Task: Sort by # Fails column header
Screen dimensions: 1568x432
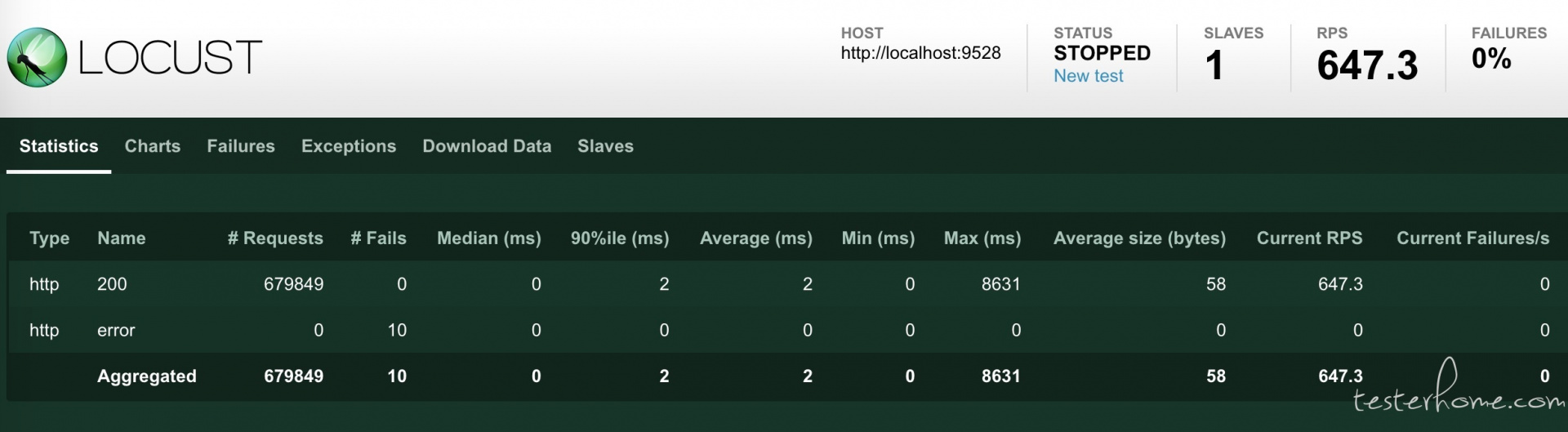Action: 378,238
